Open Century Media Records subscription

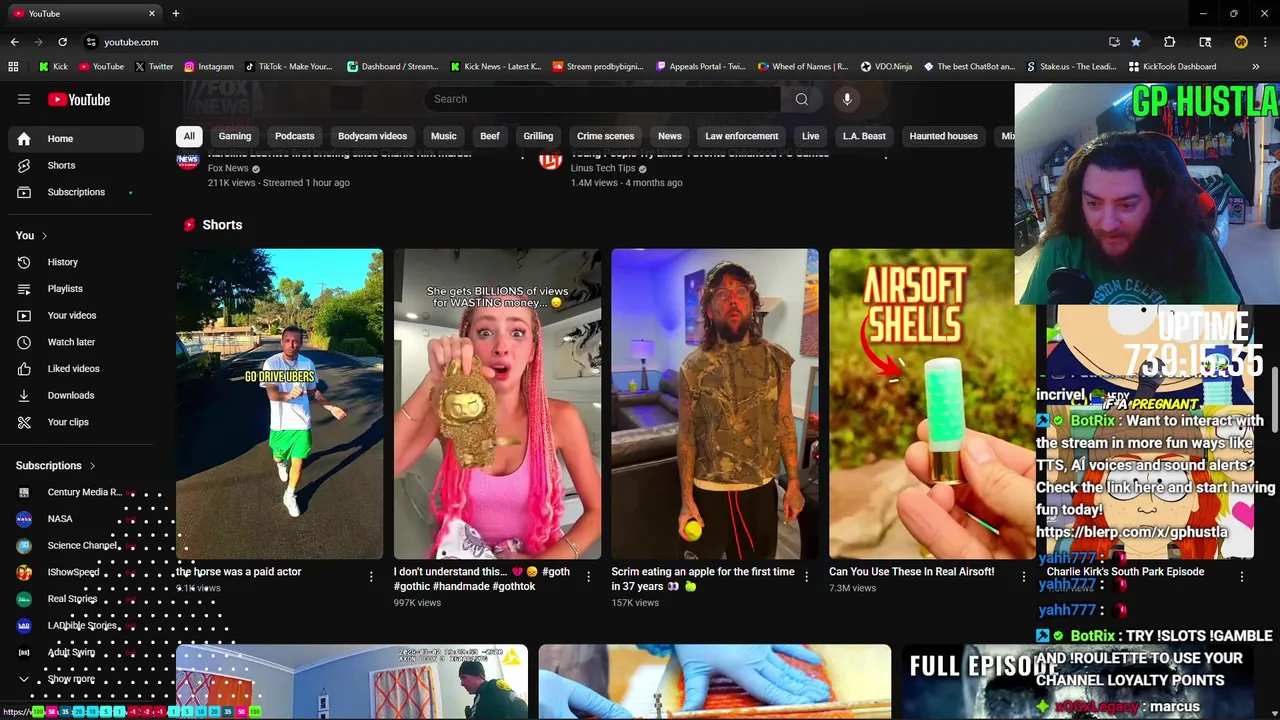pyautogui.click(x=76, y=492)
